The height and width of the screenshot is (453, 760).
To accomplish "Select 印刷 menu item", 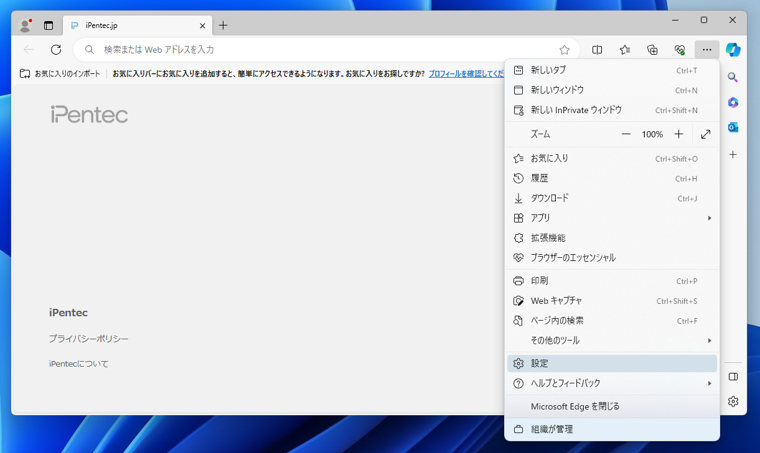I will pyautogui.click(x=612, y=281).
